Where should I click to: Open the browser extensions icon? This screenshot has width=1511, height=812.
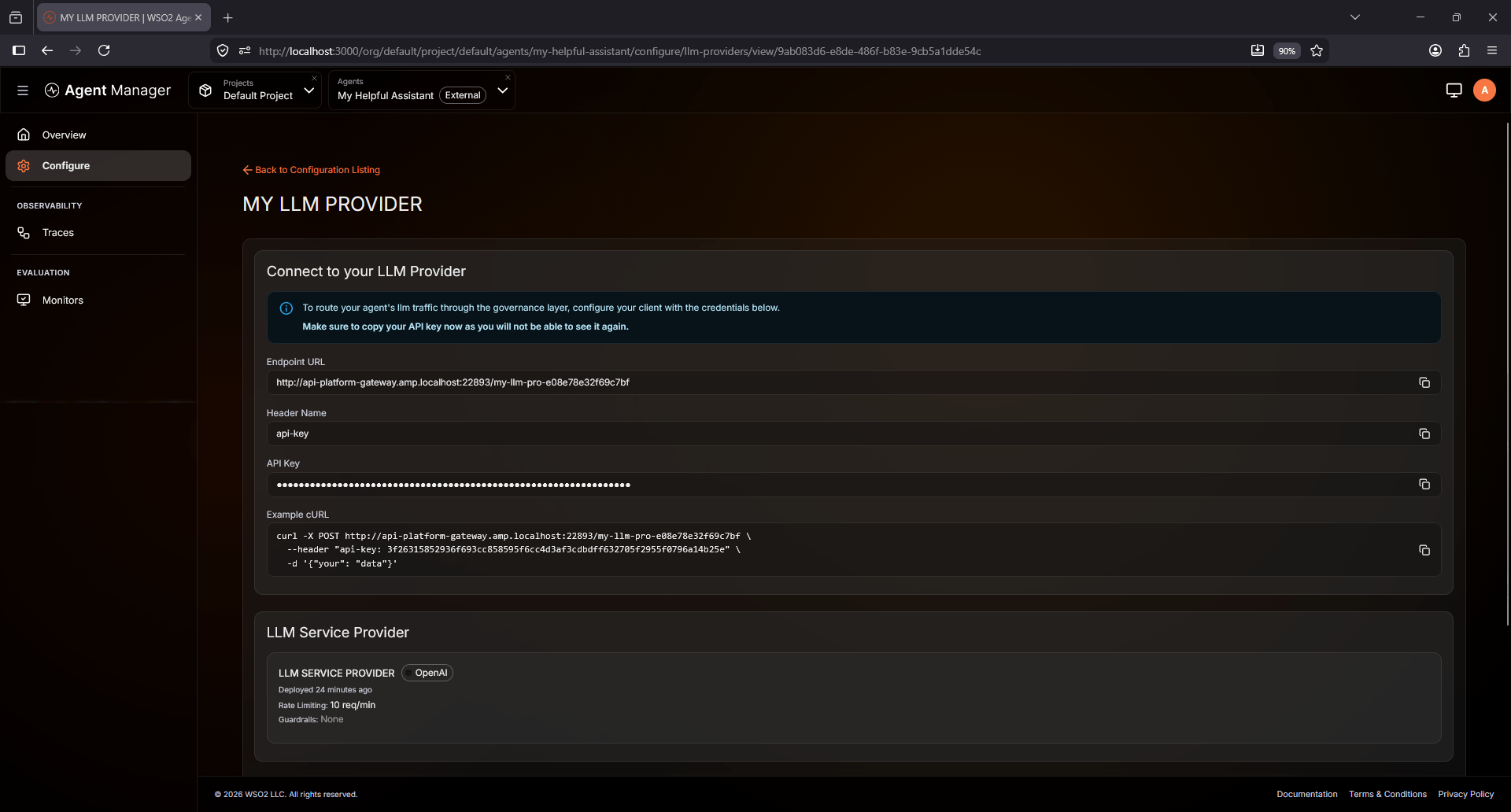[1464, 50]
